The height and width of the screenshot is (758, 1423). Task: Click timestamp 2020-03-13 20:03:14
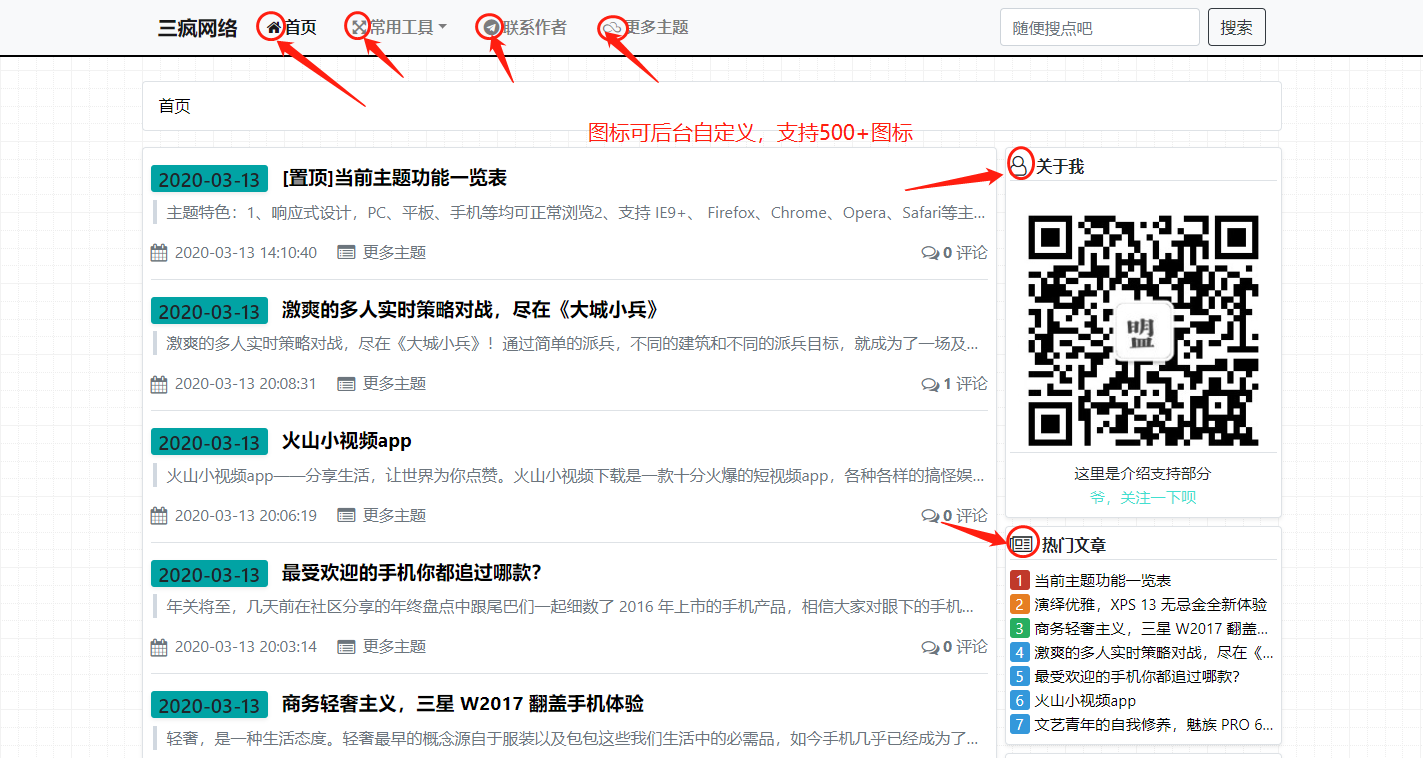click(246, 647)
